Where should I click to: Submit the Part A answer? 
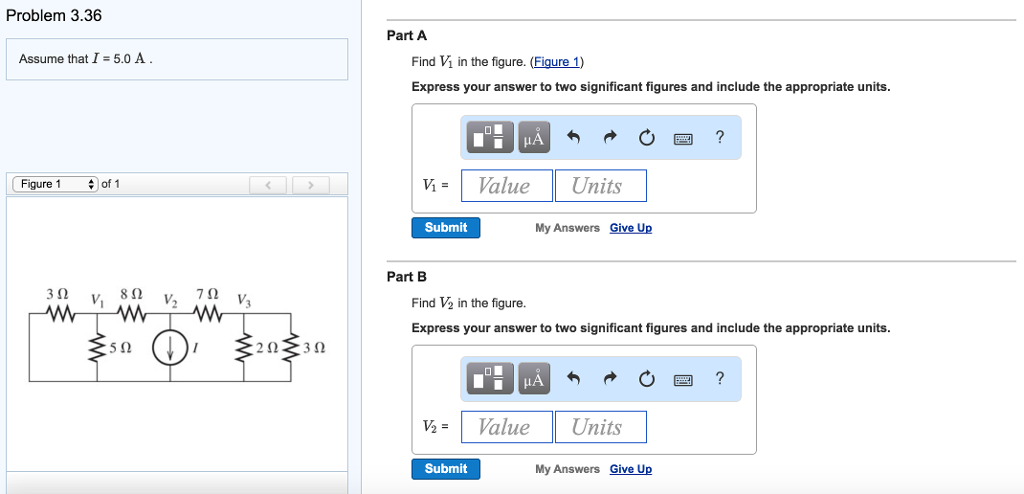446,227
